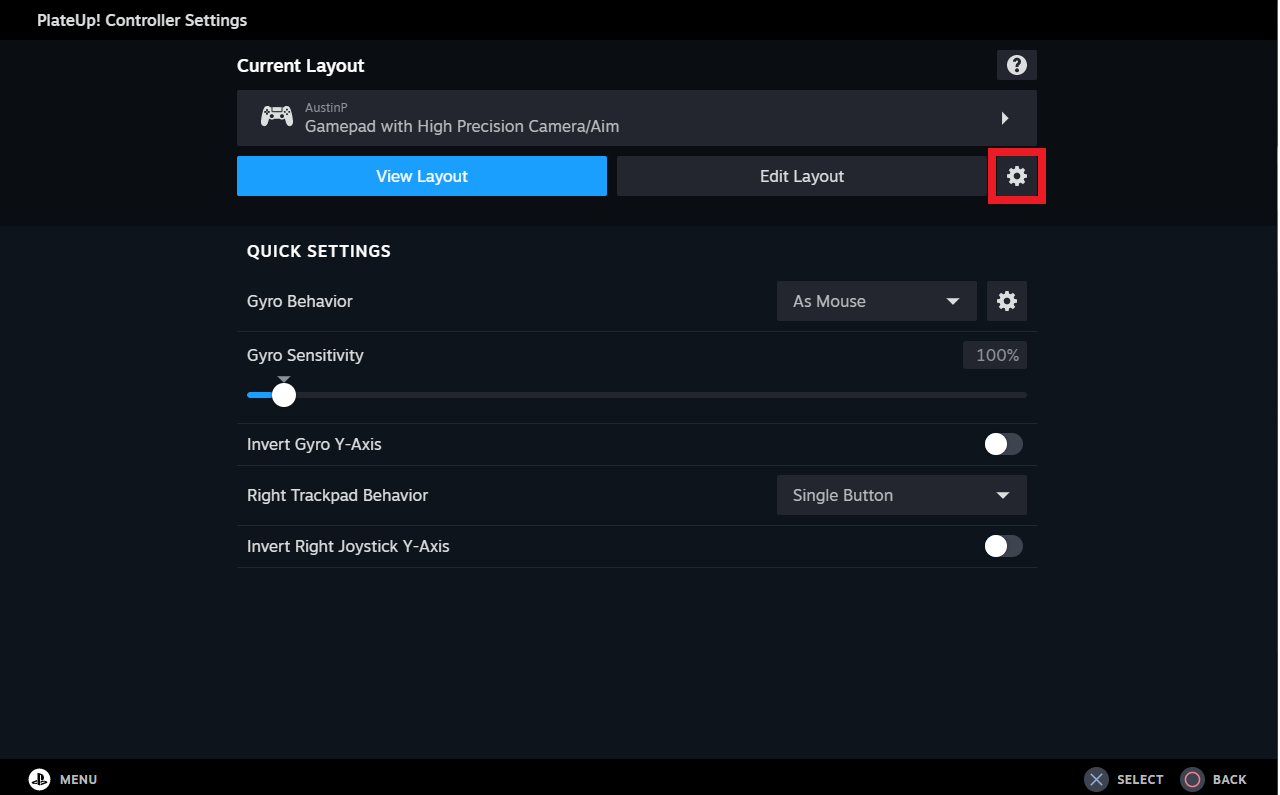Click the MENU label in footer
Screen dimensions: 1280x795
point(79,780)
